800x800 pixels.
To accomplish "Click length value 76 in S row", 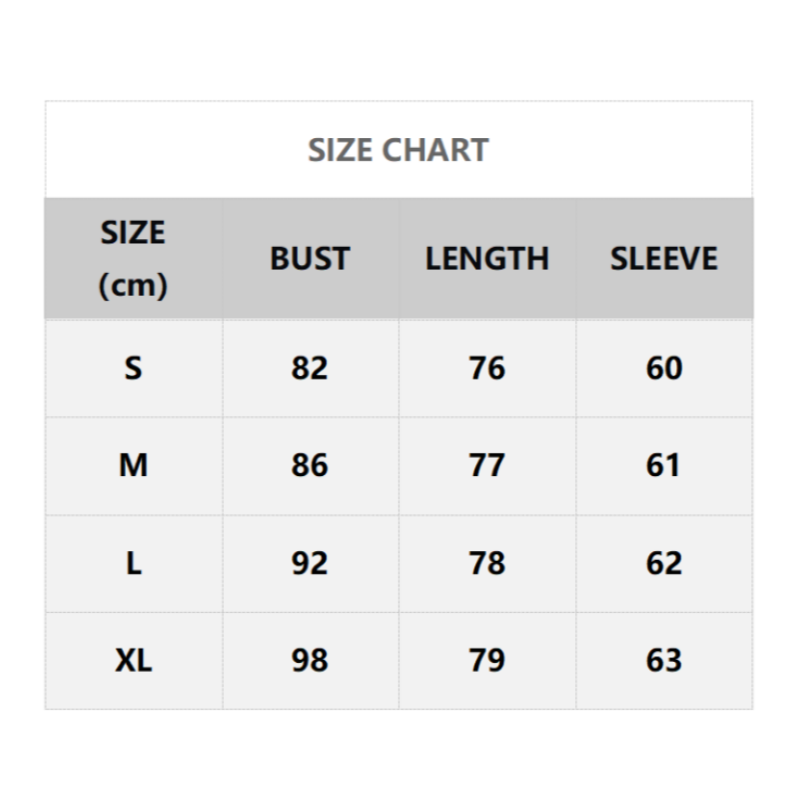I will (487, 368).
